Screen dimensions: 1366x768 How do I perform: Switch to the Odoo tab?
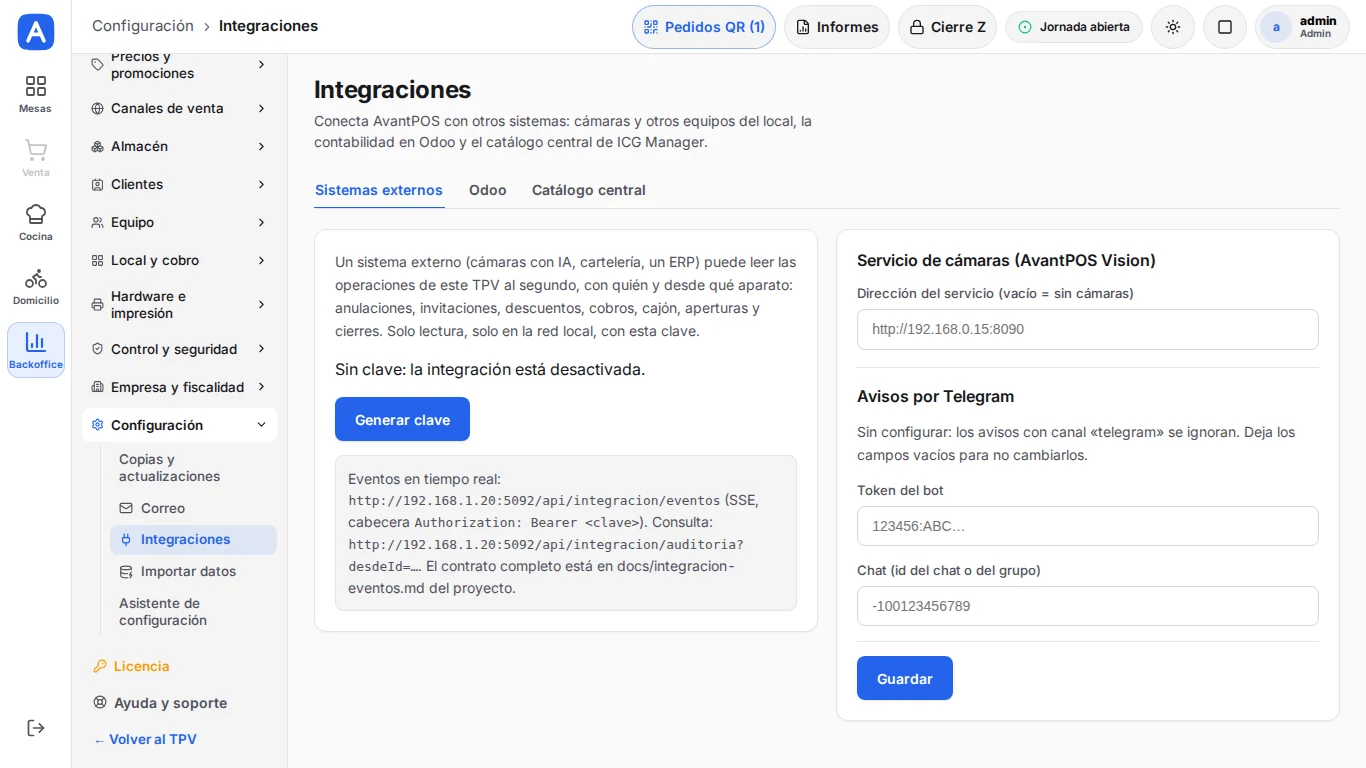pos(488,190)
